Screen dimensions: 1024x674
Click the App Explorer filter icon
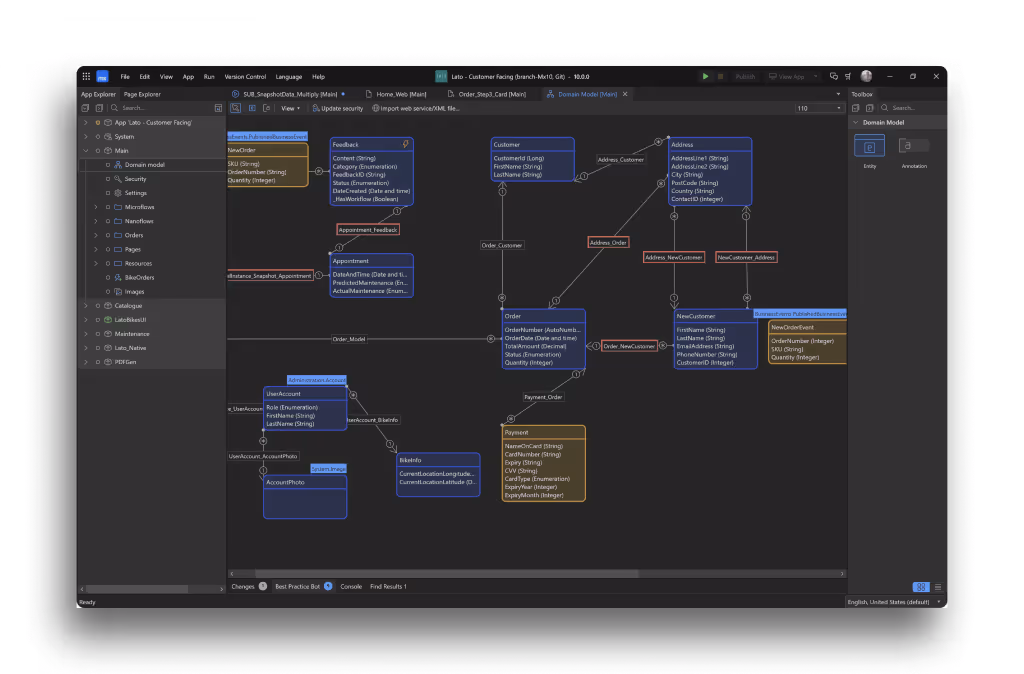218,108
